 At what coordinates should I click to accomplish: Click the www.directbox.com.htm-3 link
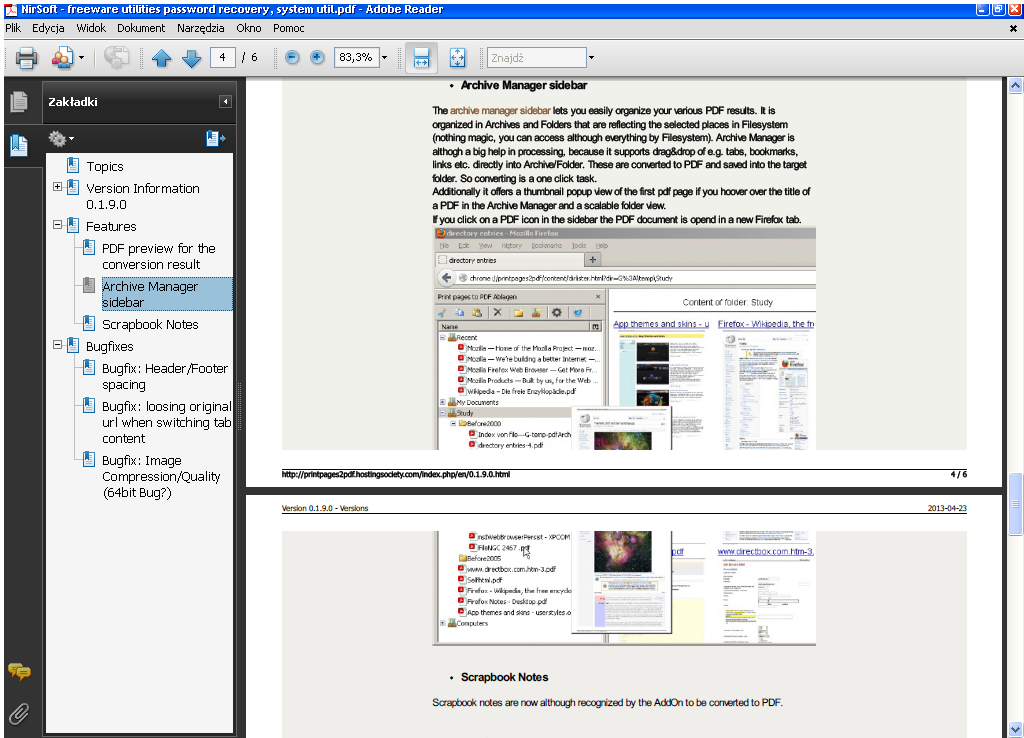point(766,552)
